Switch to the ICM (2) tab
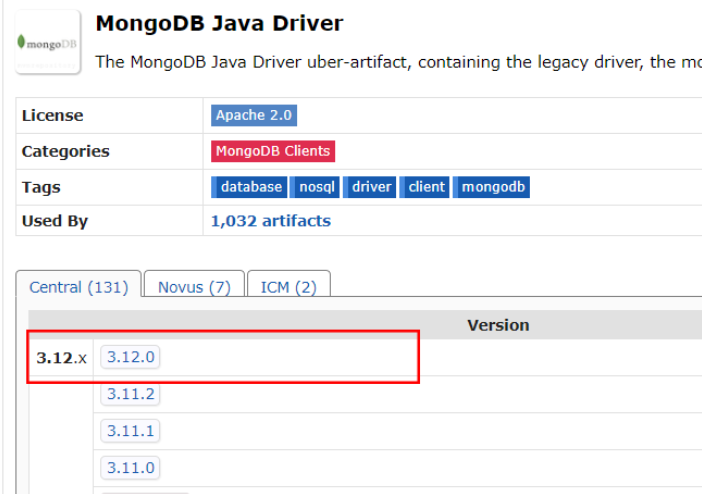The image size is (702, 494). pyautogui.click(x=289, y=287)
